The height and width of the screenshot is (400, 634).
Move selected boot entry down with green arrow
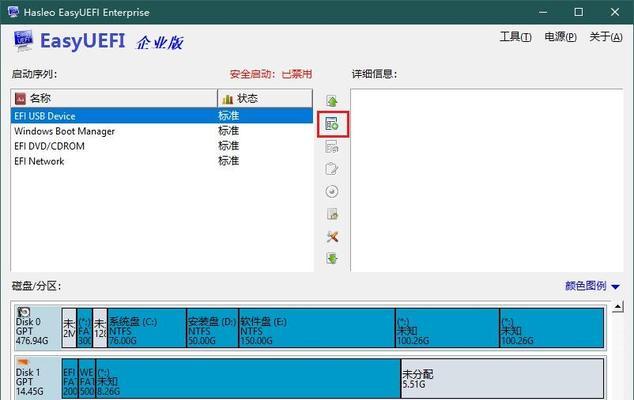pos(332,258)
